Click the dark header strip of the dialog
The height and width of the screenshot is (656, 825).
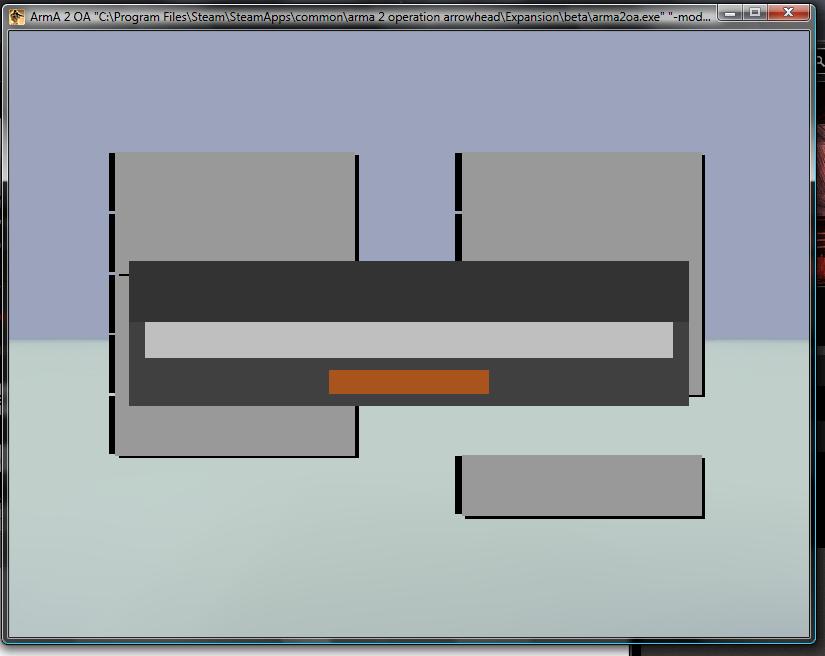click(x=408, y=290)
